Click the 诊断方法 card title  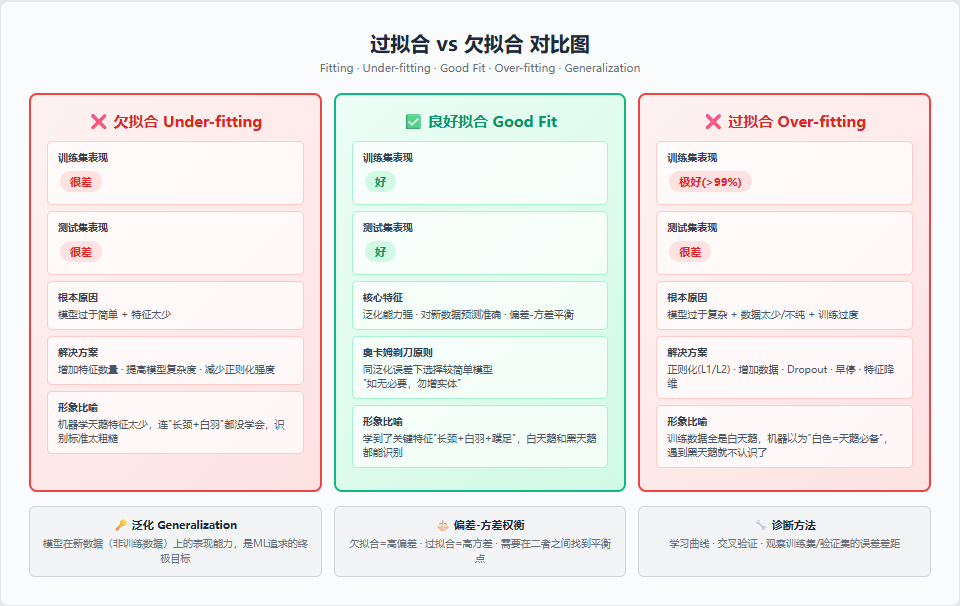(x=793, y=525)
